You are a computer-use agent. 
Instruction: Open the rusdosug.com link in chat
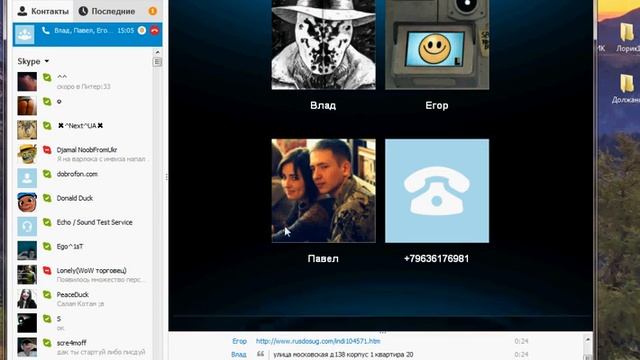(318, 341)
